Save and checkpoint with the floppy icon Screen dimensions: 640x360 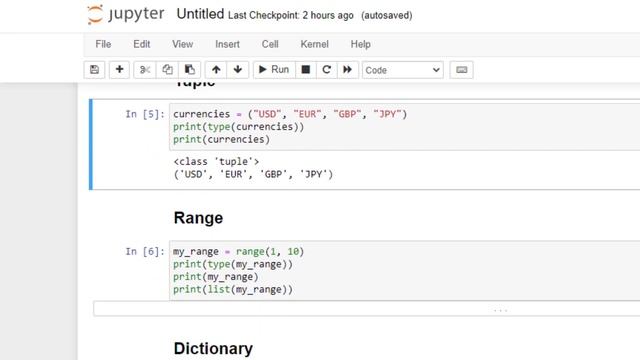(94, 70)
